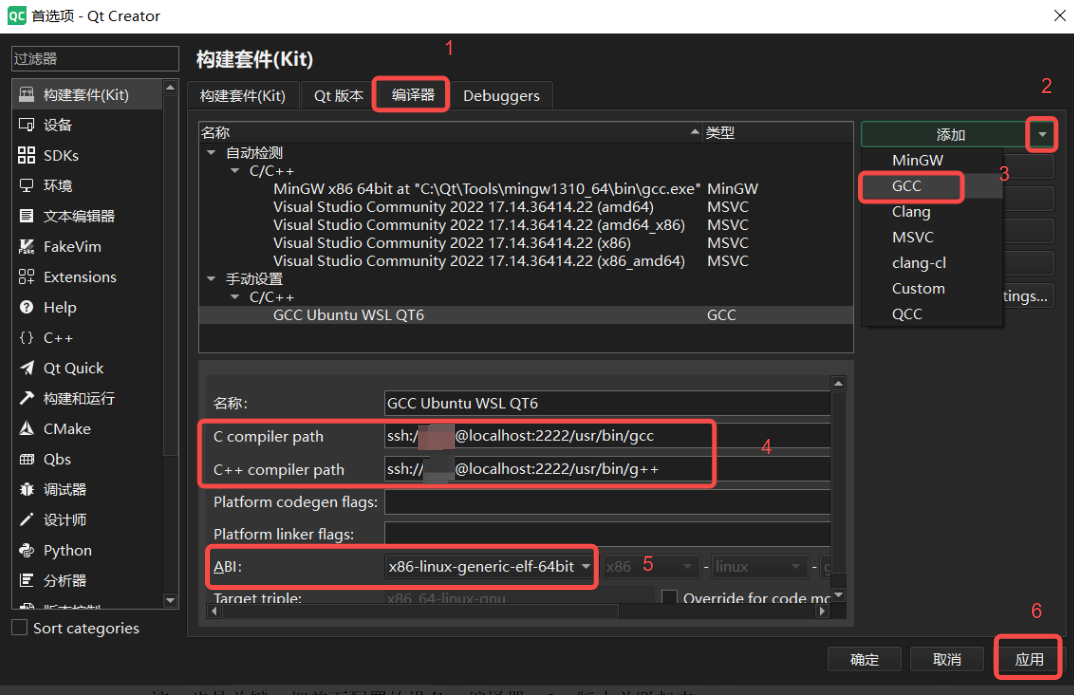Click the Qbs icon
The height and width of the screenshot is (695, 1074).
pos(26,459)
